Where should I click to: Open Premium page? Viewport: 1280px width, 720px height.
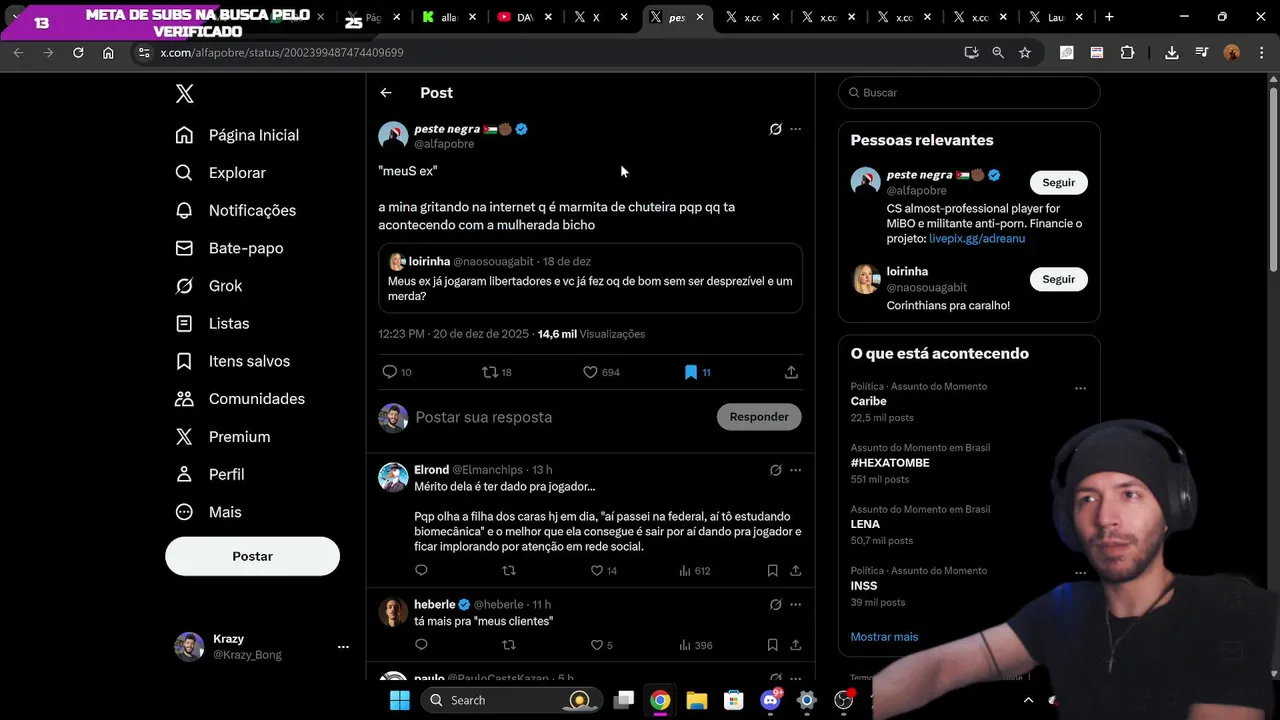click(x=223, y=437)
